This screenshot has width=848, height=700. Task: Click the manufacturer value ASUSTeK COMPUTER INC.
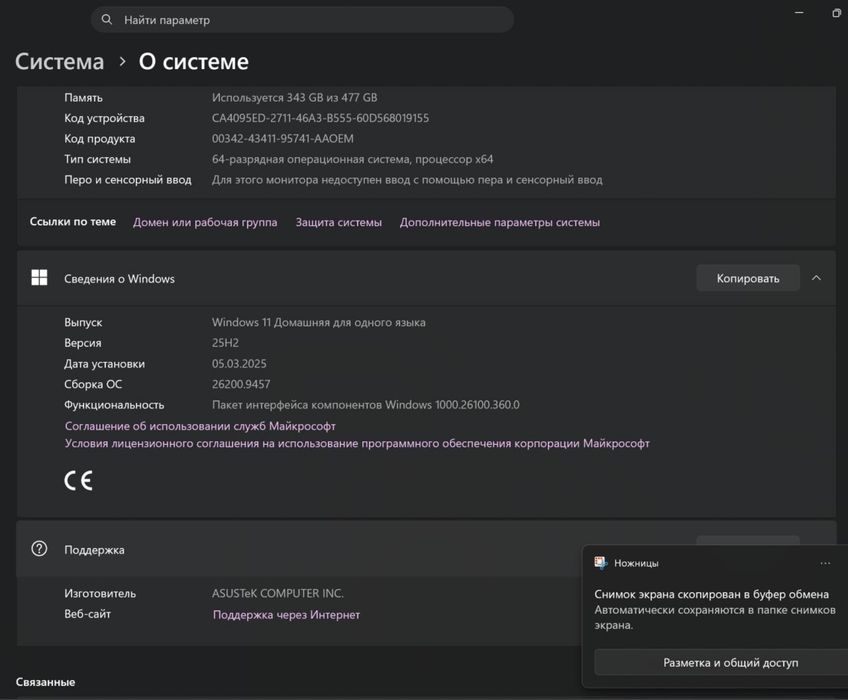[x=277, y=593]
